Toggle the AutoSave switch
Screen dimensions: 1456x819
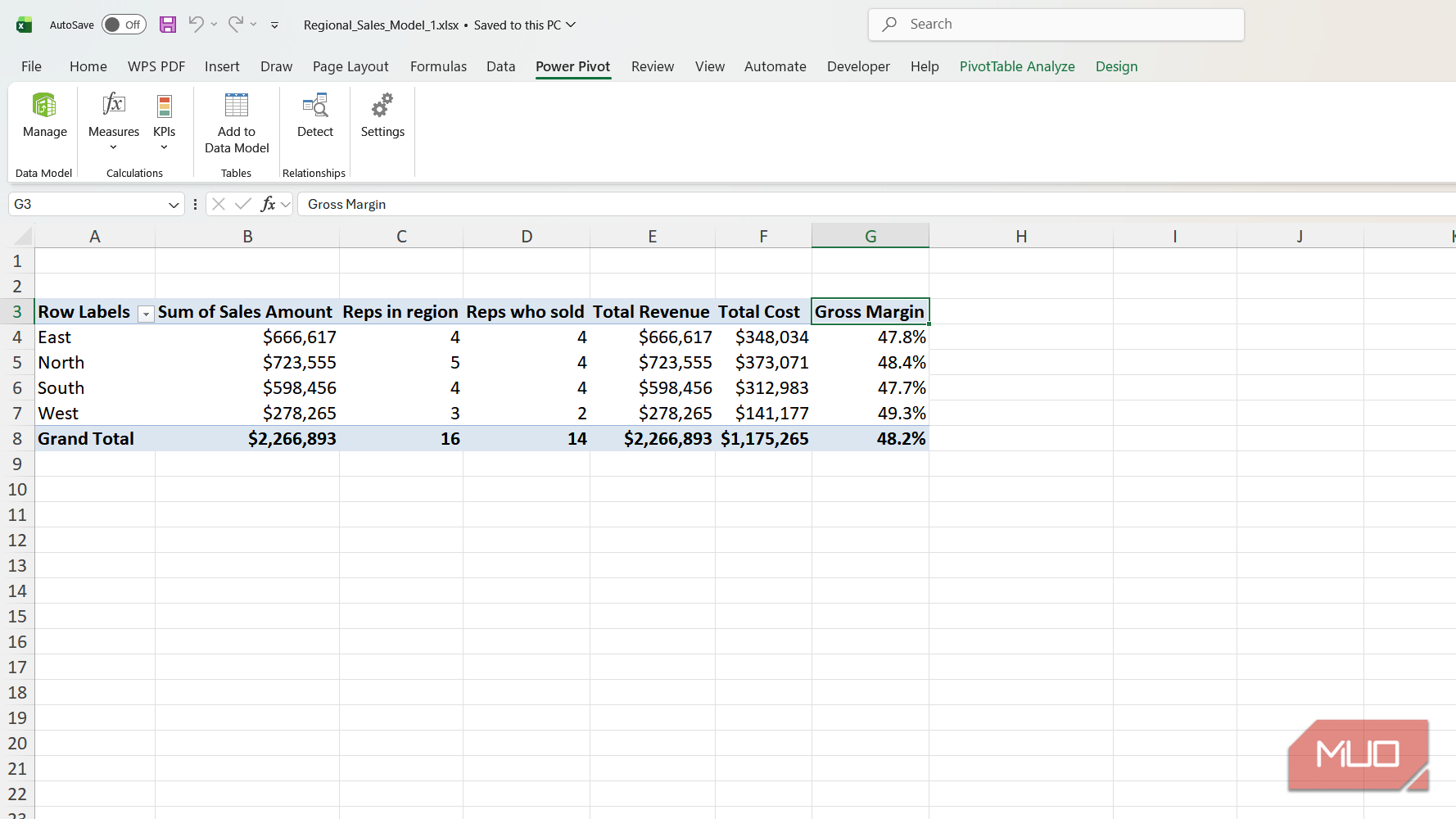coord(124,25)
